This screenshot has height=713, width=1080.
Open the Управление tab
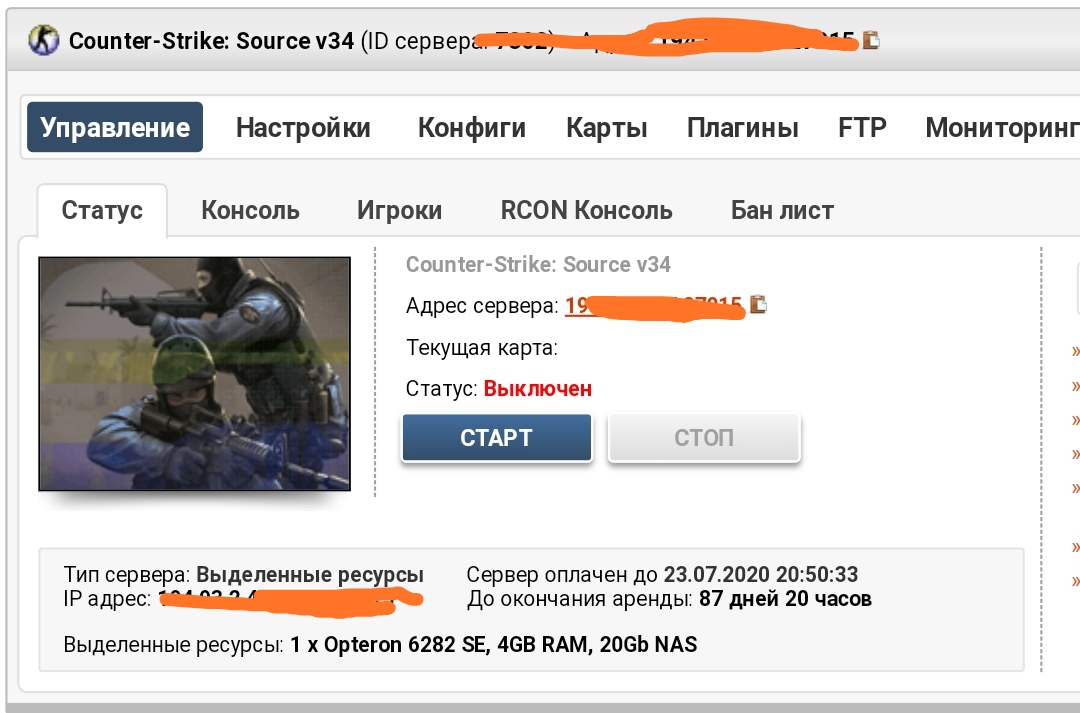tap(115, 127)
